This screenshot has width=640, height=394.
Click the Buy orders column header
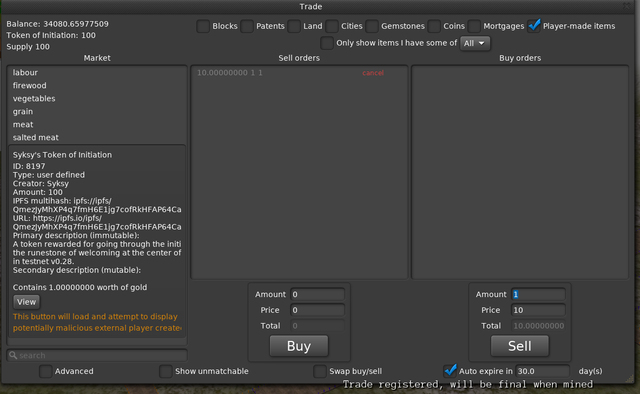point(520,58)
